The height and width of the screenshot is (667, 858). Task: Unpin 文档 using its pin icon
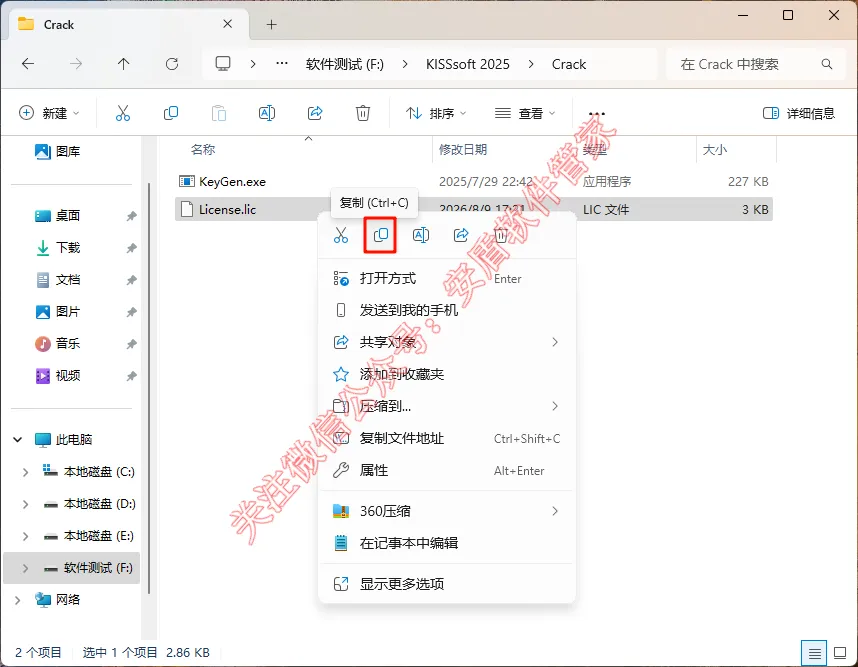[x=131, y=280]
